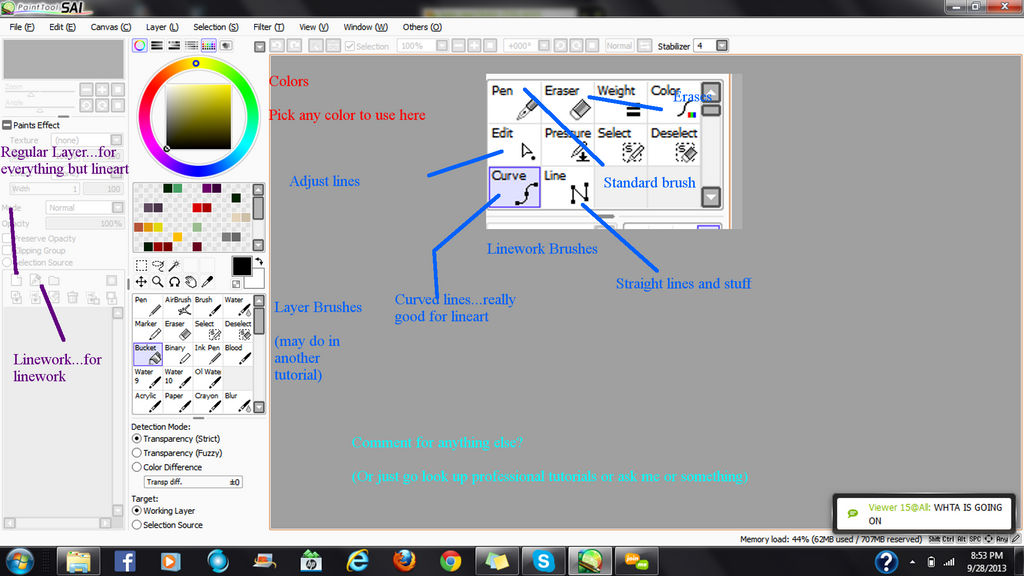Swap foreground and background colors

(259, 262)
